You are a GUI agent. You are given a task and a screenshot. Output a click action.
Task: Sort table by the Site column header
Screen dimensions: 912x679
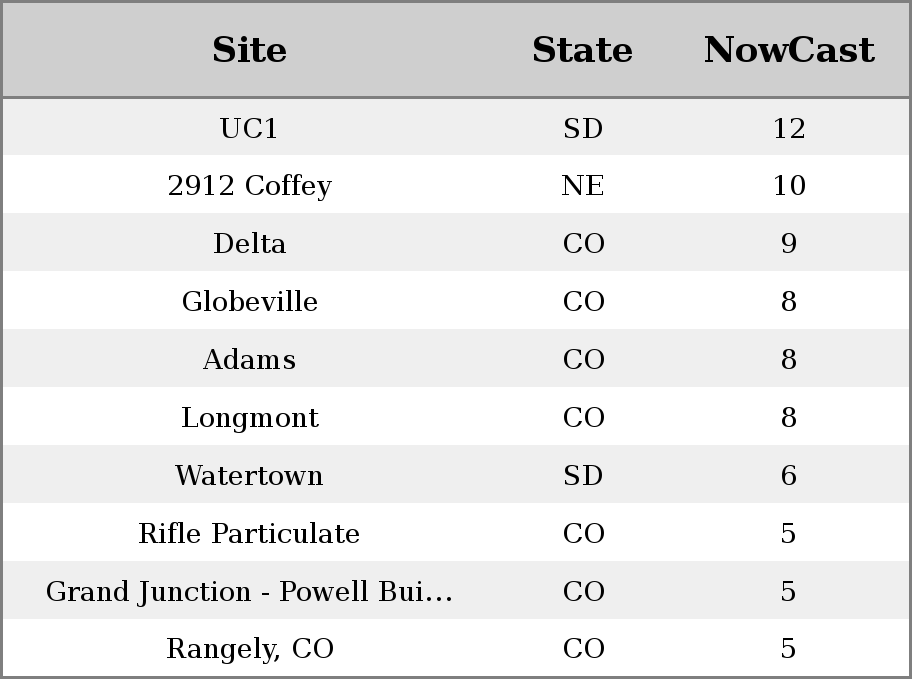(249, 50)
